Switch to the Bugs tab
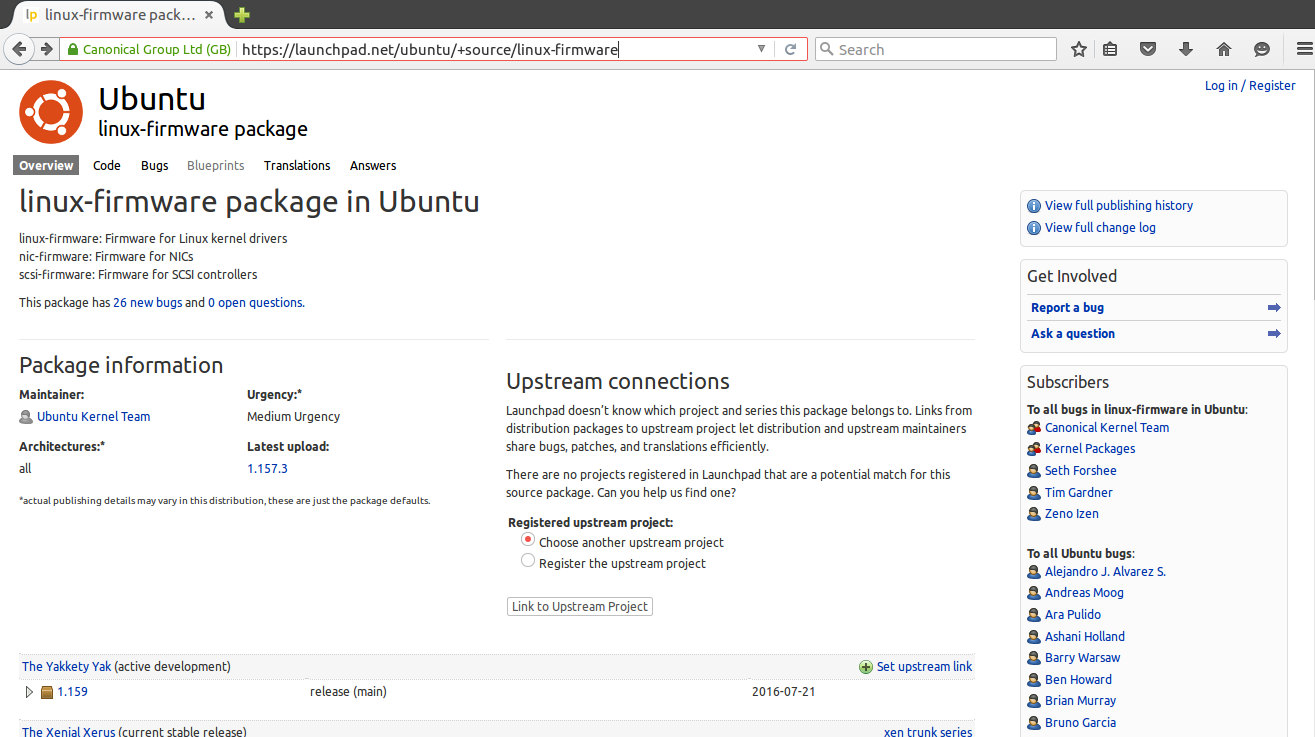Screen dimensions: 1315x737 (x=154, y=166)
